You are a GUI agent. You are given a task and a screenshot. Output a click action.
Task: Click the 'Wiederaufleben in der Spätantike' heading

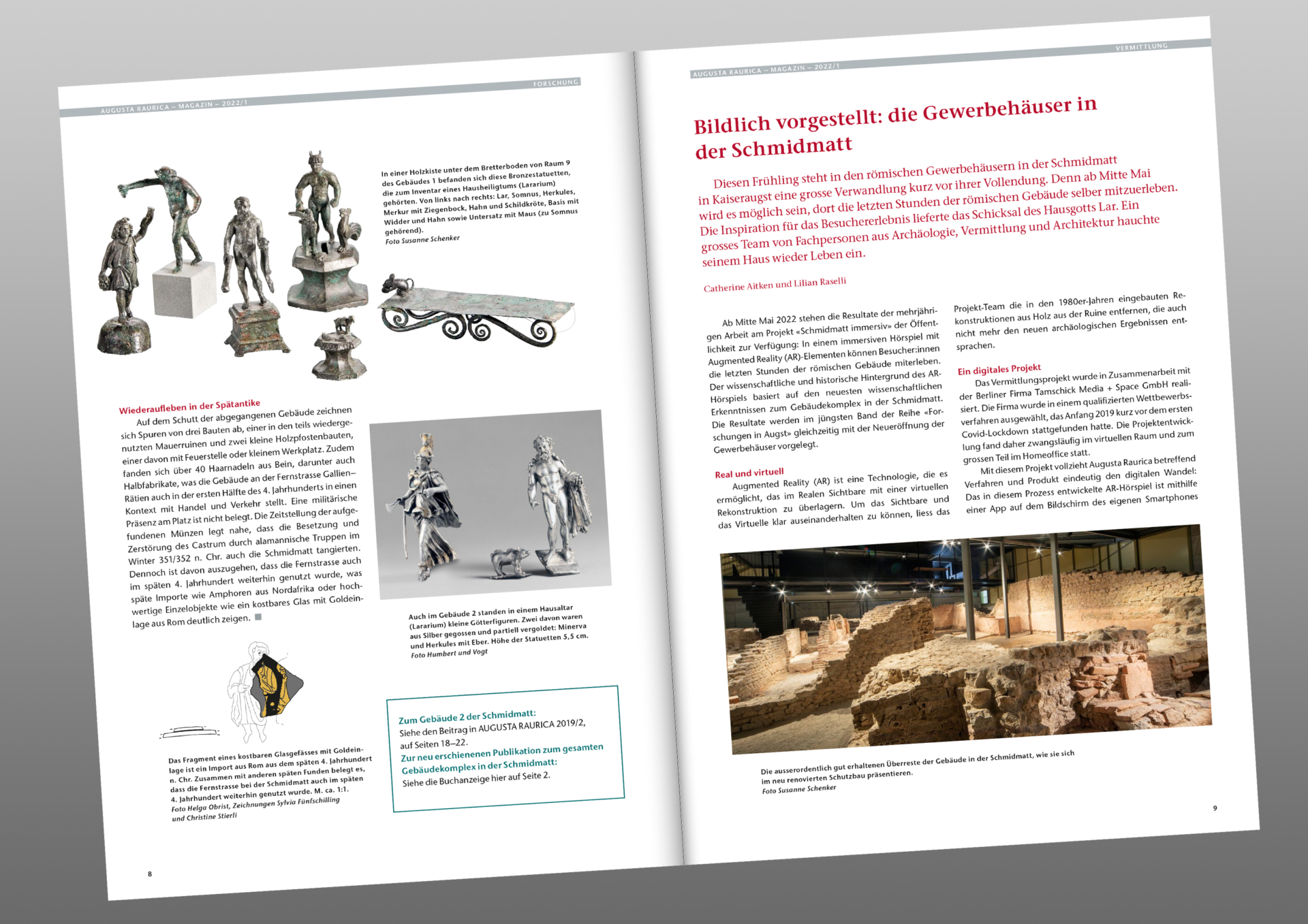click(189, 407)
